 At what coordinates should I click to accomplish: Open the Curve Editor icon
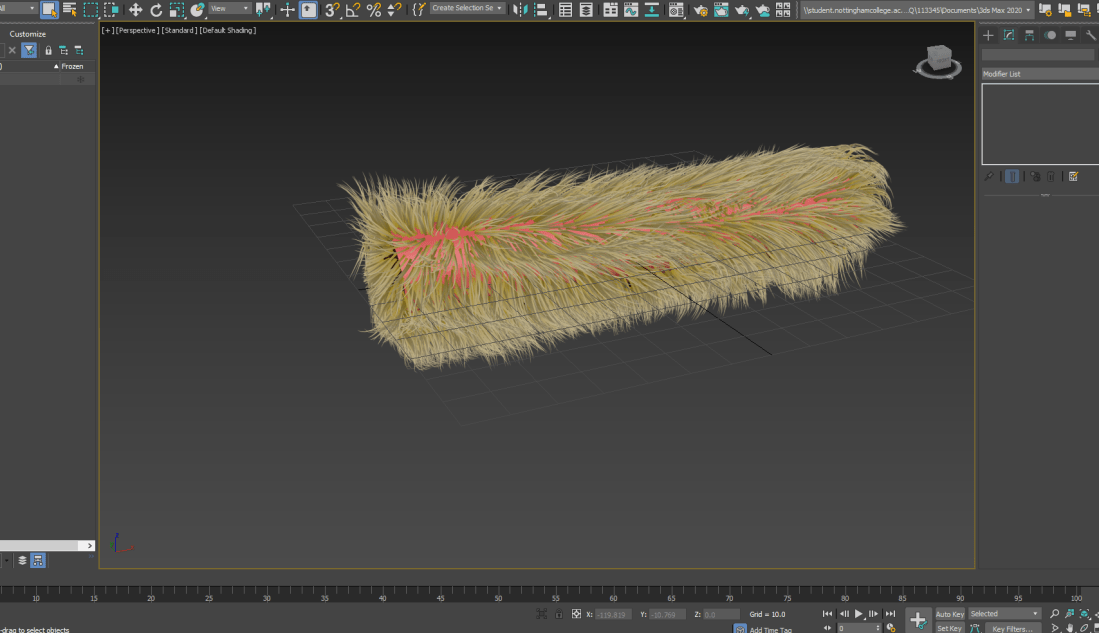click(x=631, y=10)
